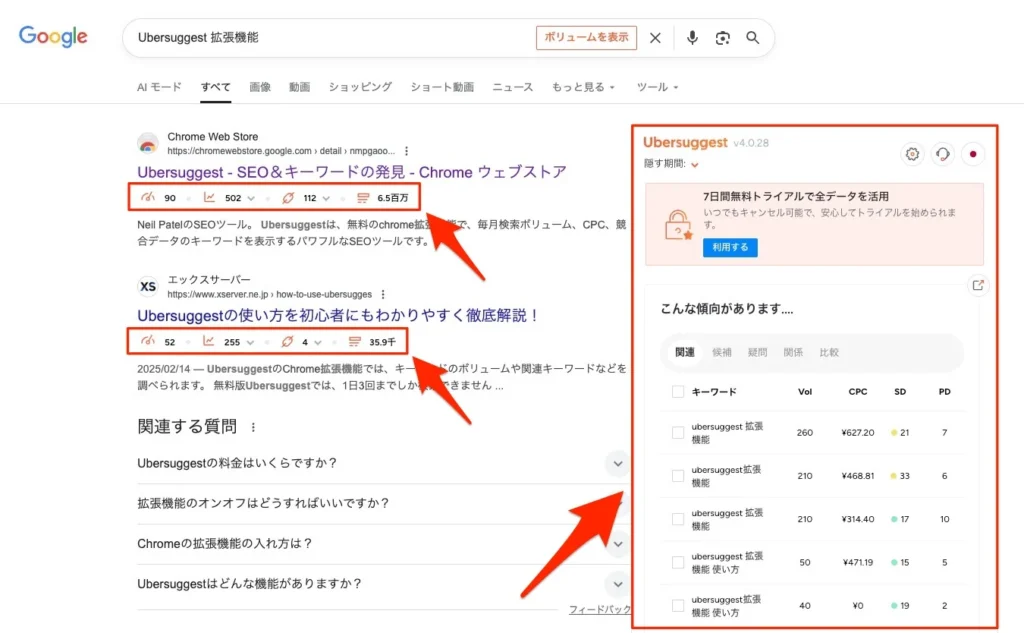Expand 'Ubersuggestはどんな機能がありますか？' question
This screenshot has height=633, width=1024.
(617, 583)
